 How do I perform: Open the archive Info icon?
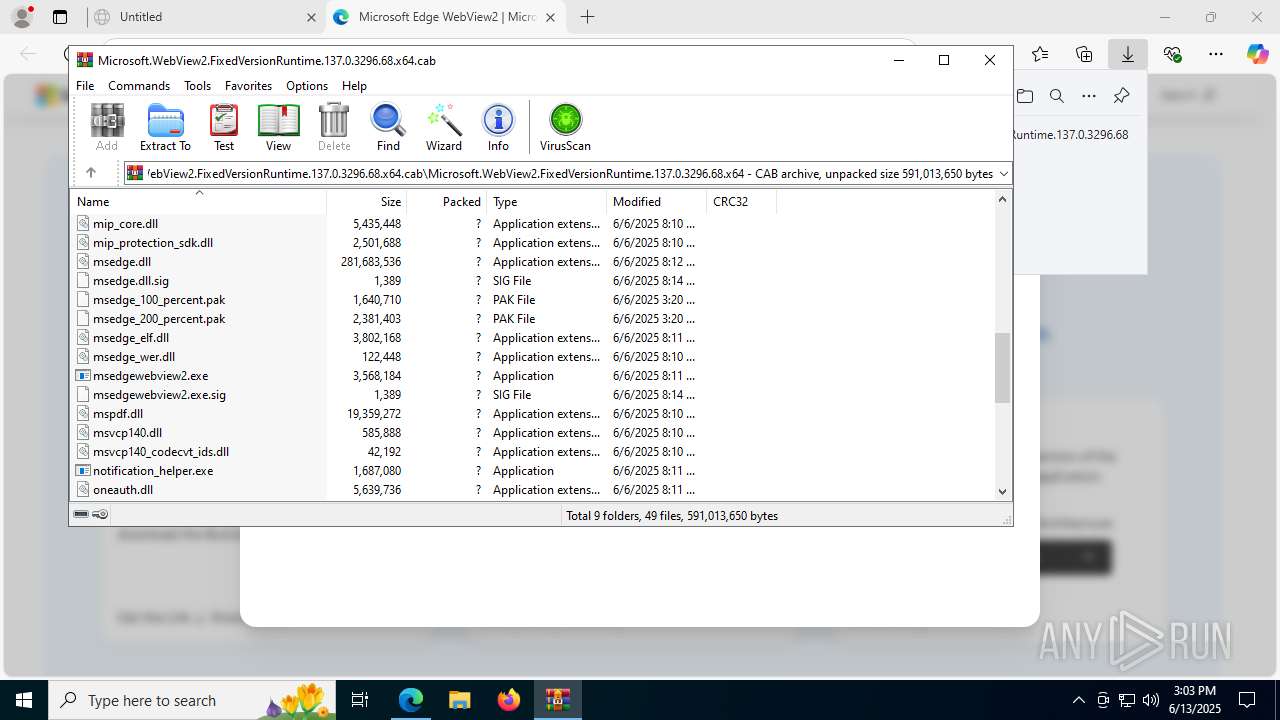click(498, 127)
